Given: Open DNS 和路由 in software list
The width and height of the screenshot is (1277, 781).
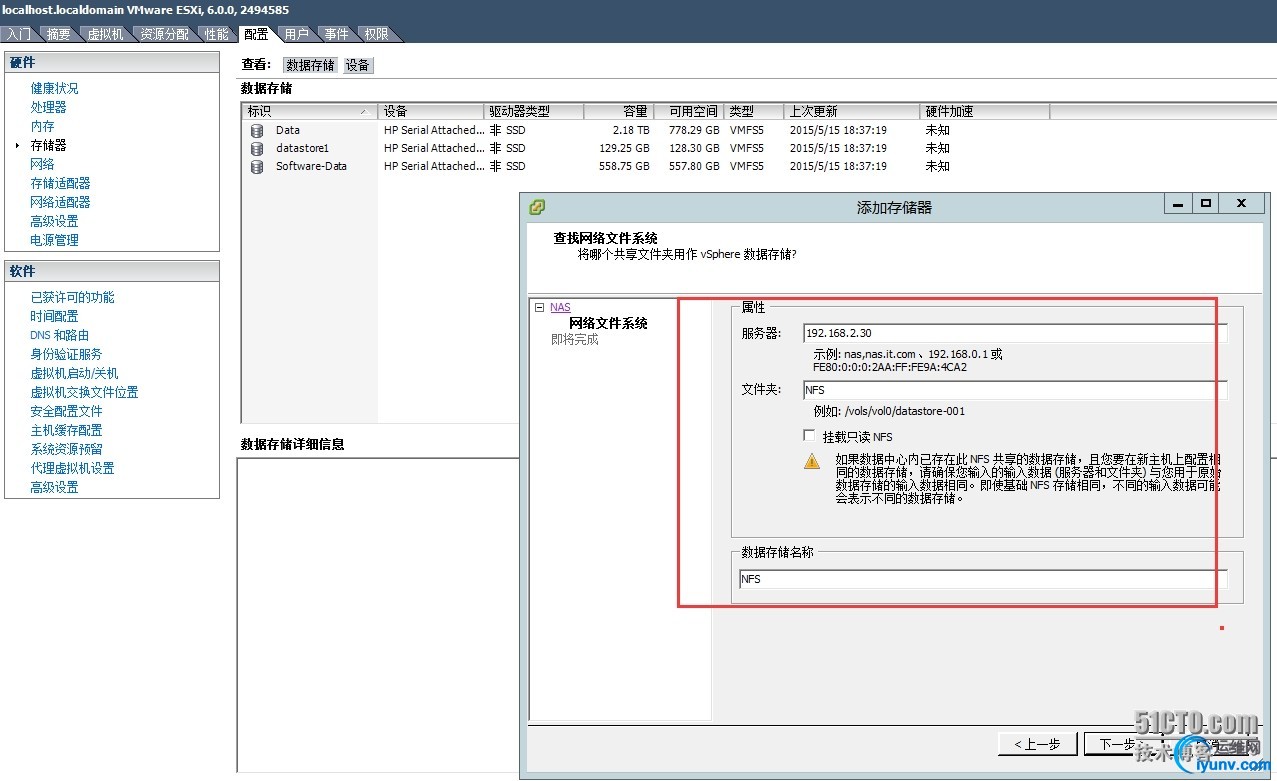Looking at the screenshot, I should [59, 335].
